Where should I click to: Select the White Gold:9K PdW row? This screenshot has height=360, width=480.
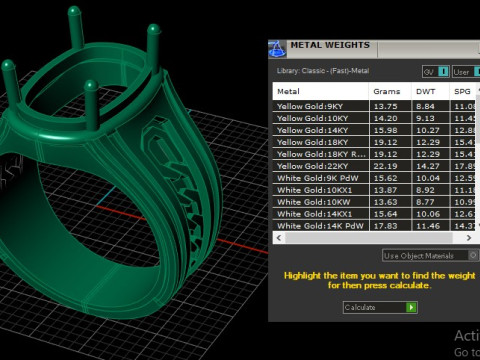point(374,178)
